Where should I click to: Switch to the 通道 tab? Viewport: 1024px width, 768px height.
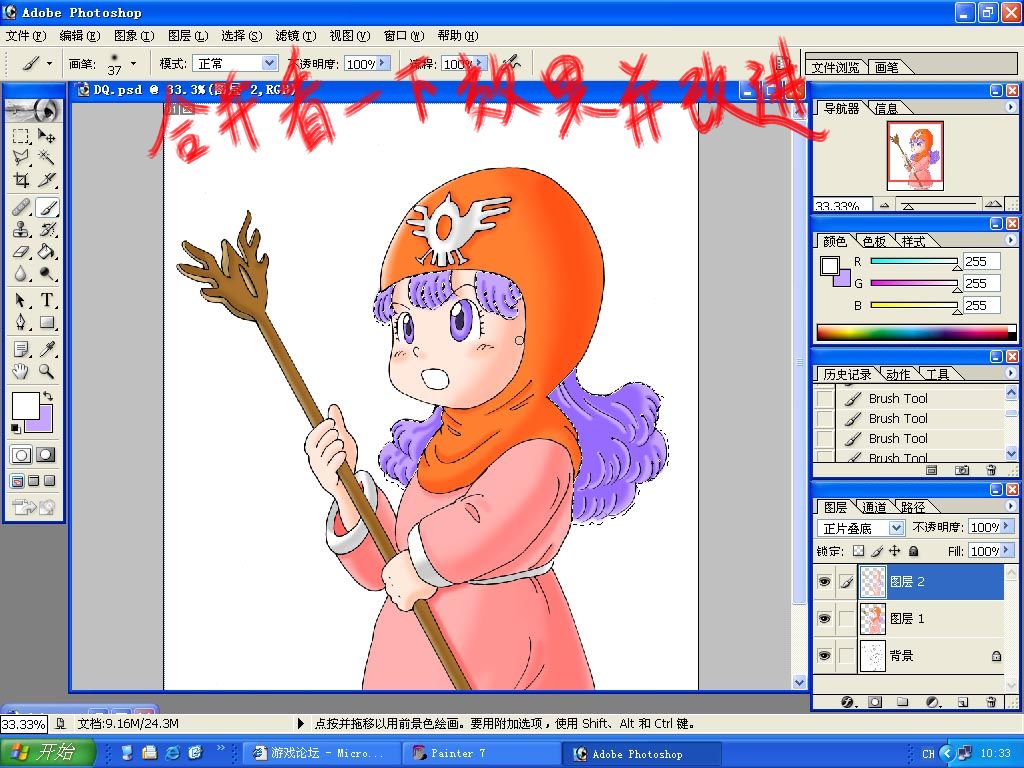[874, 507]
